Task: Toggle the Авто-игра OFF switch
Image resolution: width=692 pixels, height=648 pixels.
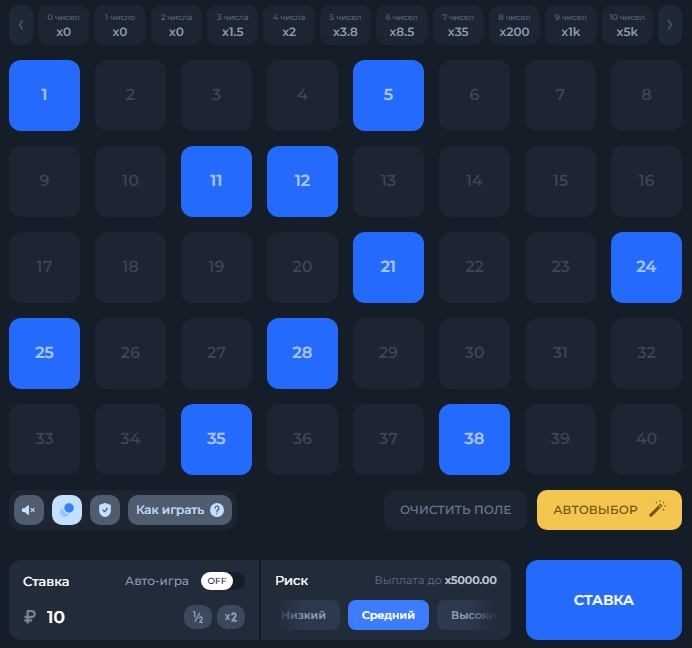Action: 222,581
